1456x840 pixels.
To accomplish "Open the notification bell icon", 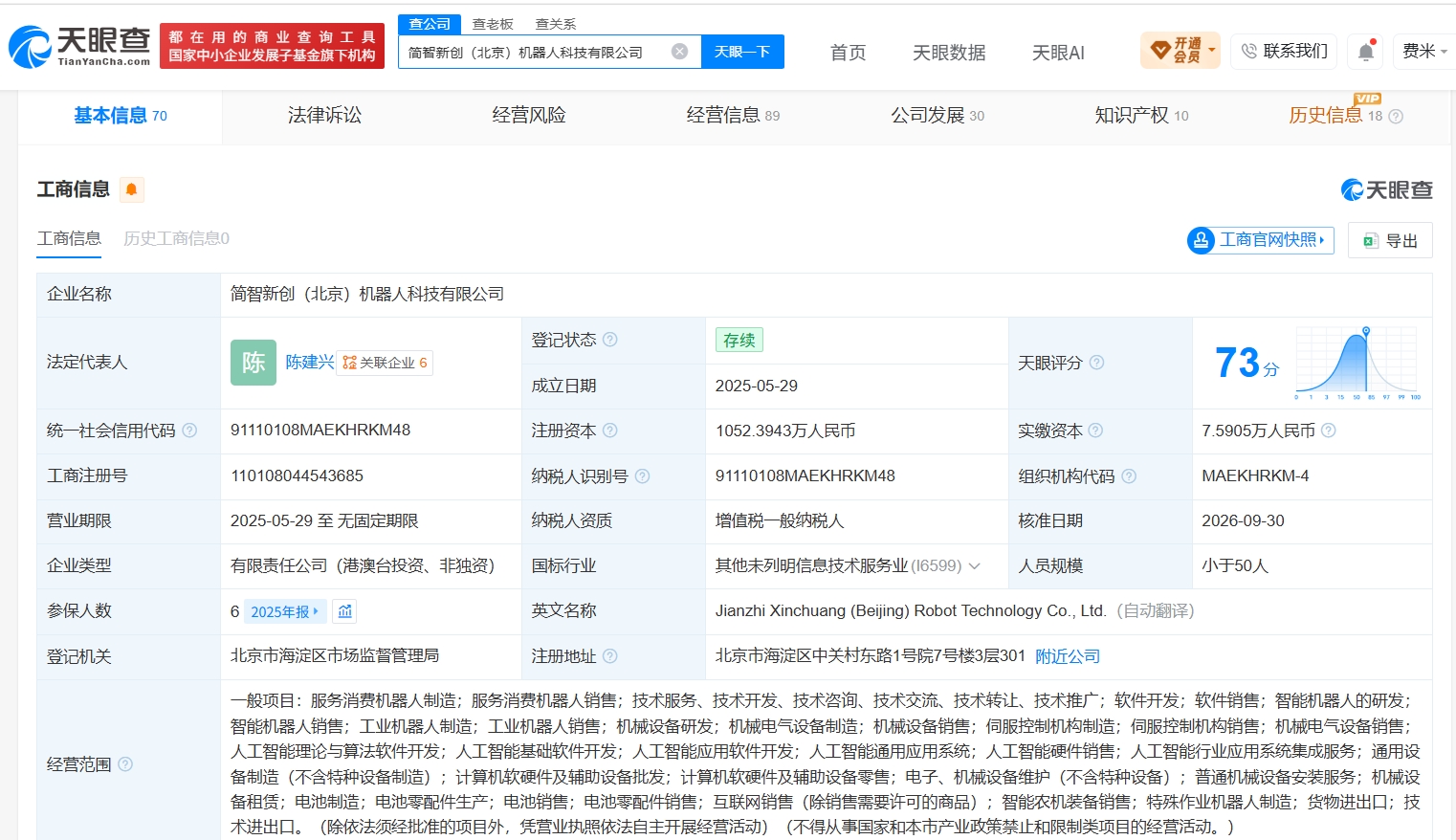I will (x=1366, y=52).
